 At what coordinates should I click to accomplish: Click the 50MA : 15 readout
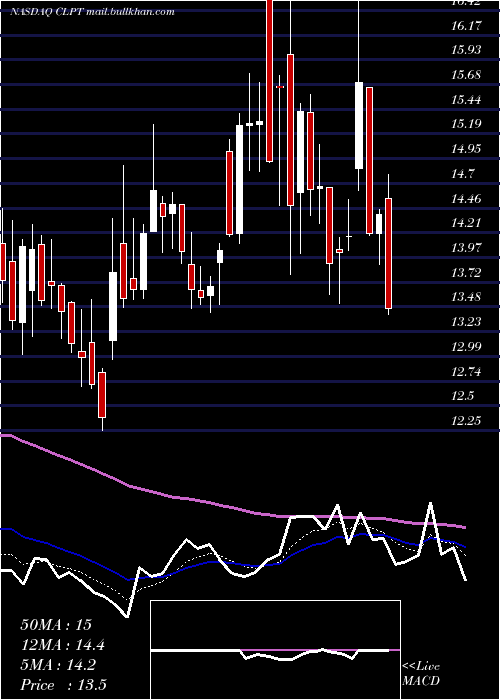pos(56,625)
